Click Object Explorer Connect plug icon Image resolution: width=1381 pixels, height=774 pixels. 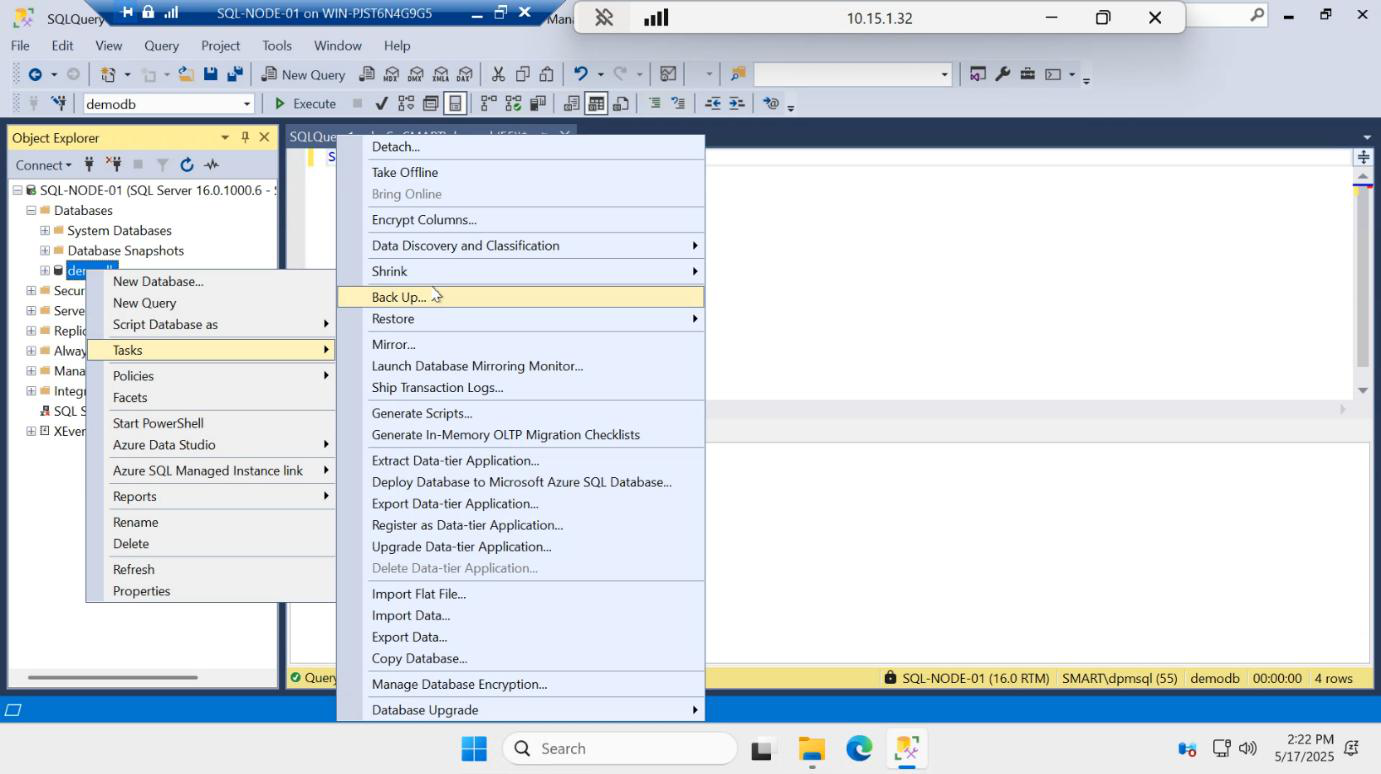(x=89, y=165)
